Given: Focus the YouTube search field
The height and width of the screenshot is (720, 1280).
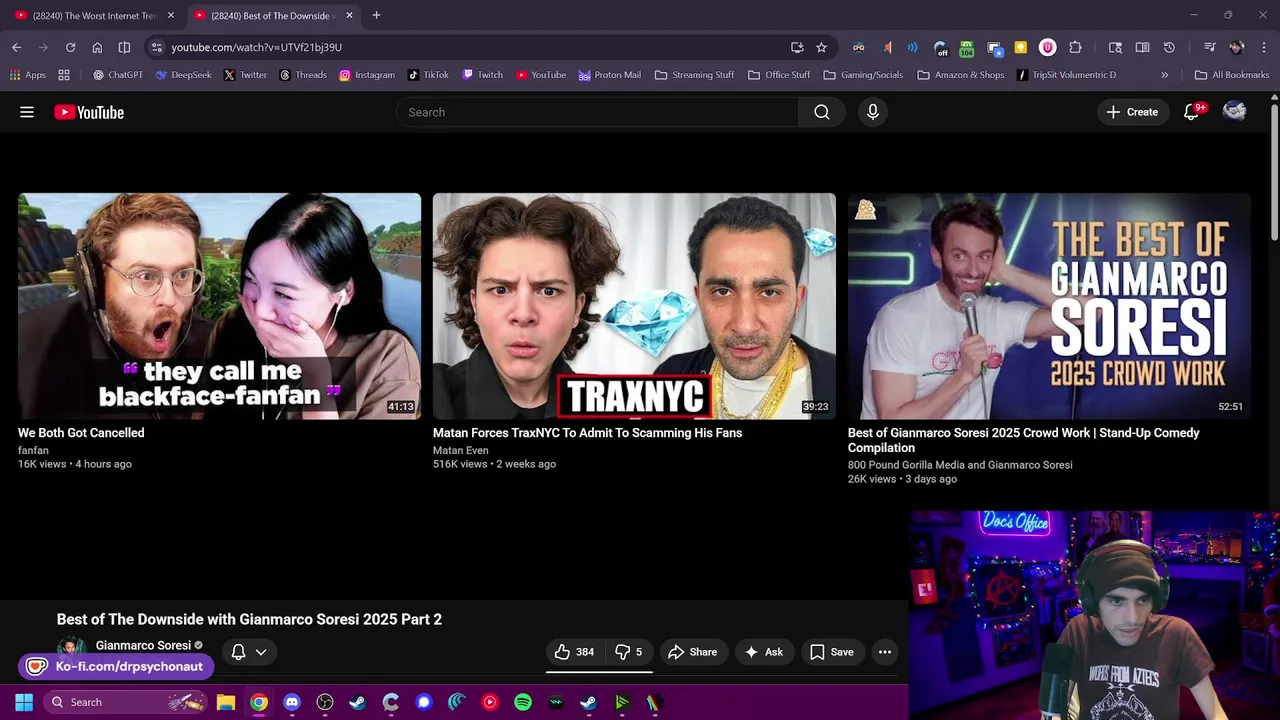Looking at the screenshot, I should pyautogui.click(x=597, y=112).
